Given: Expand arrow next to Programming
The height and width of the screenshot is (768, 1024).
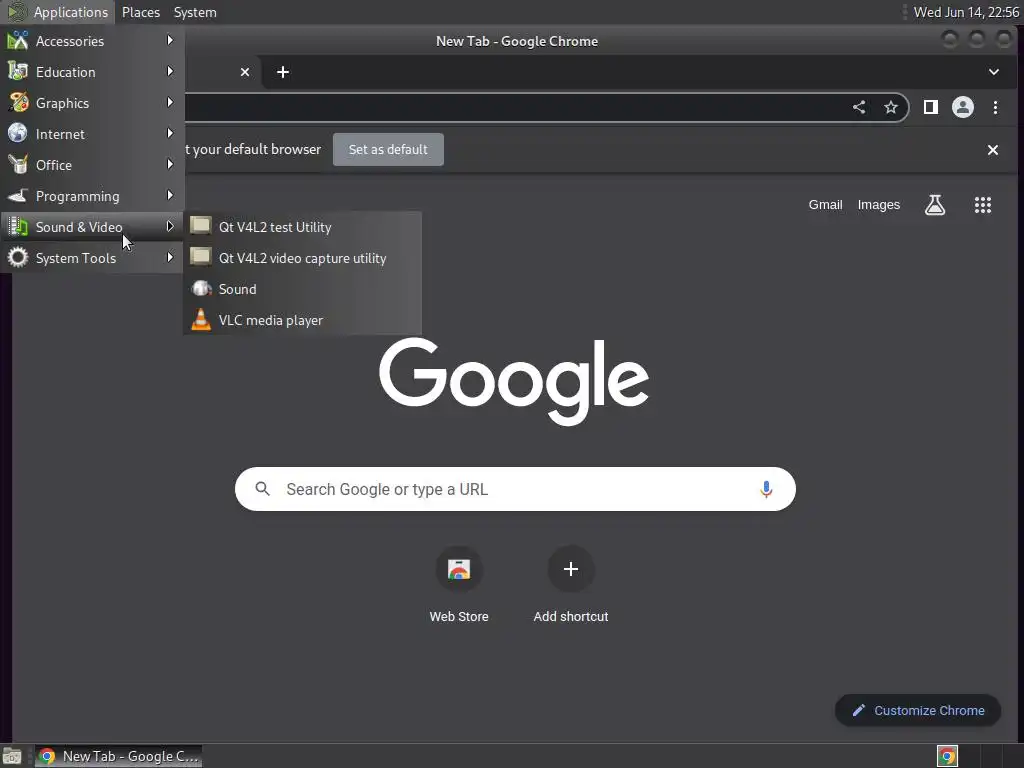Looking at the screenshot, I should [x=170, y=195].
